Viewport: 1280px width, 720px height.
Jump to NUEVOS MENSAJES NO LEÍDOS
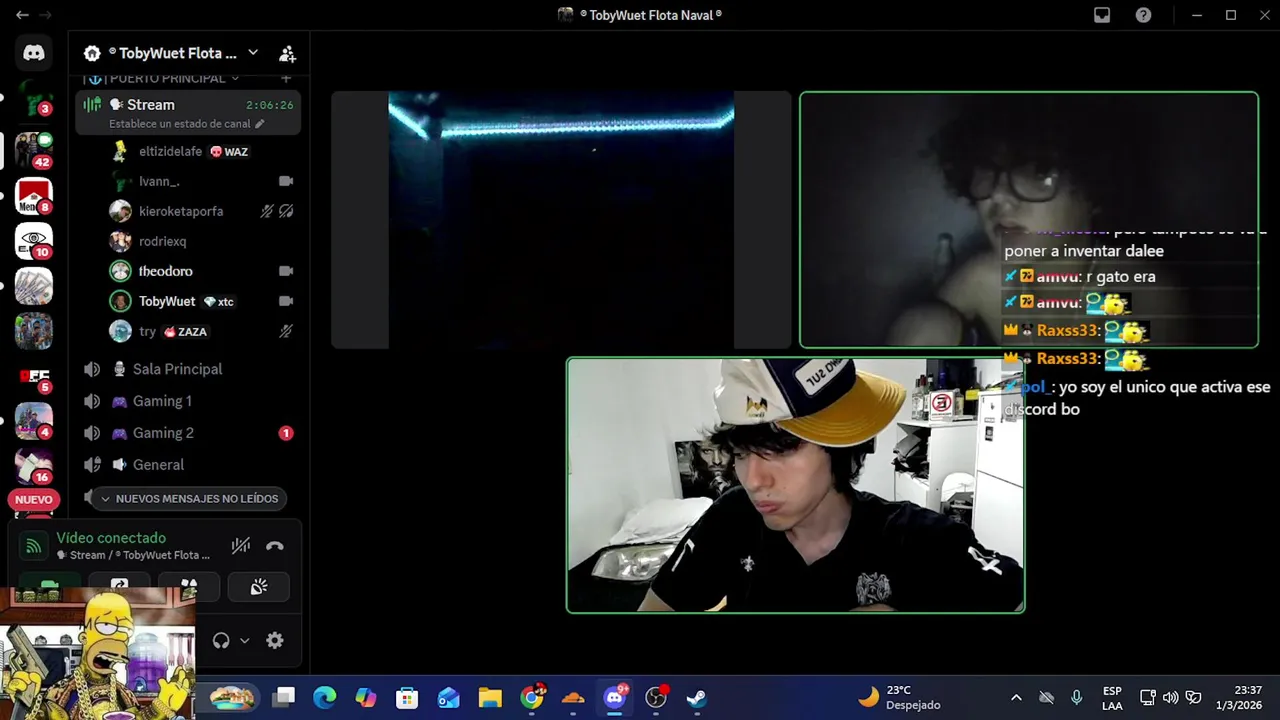point(188,498)
